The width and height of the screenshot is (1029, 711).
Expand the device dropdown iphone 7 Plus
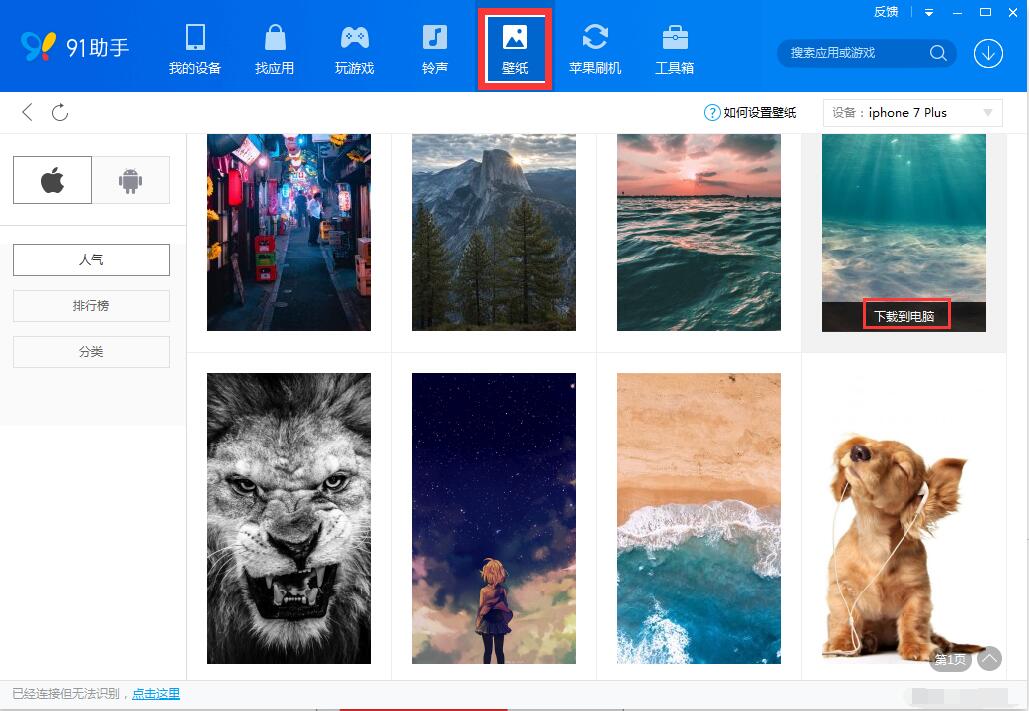pos(912,113)
